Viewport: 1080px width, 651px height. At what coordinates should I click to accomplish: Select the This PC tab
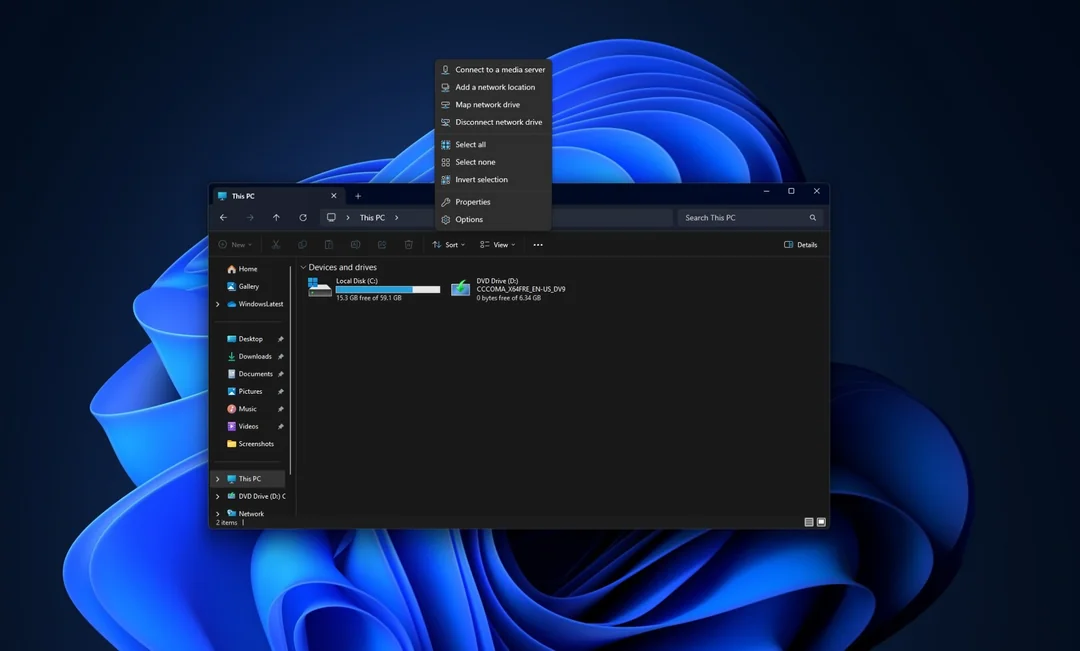(278, 196)
